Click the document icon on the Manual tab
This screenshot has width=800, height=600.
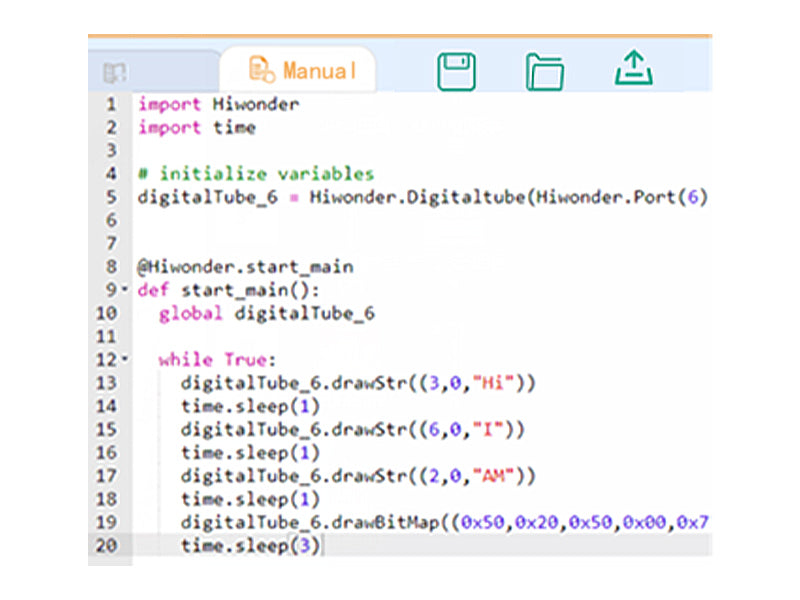(262, 70)
